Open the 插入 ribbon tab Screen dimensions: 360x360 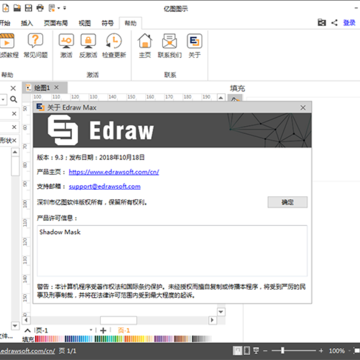[27, 23]
